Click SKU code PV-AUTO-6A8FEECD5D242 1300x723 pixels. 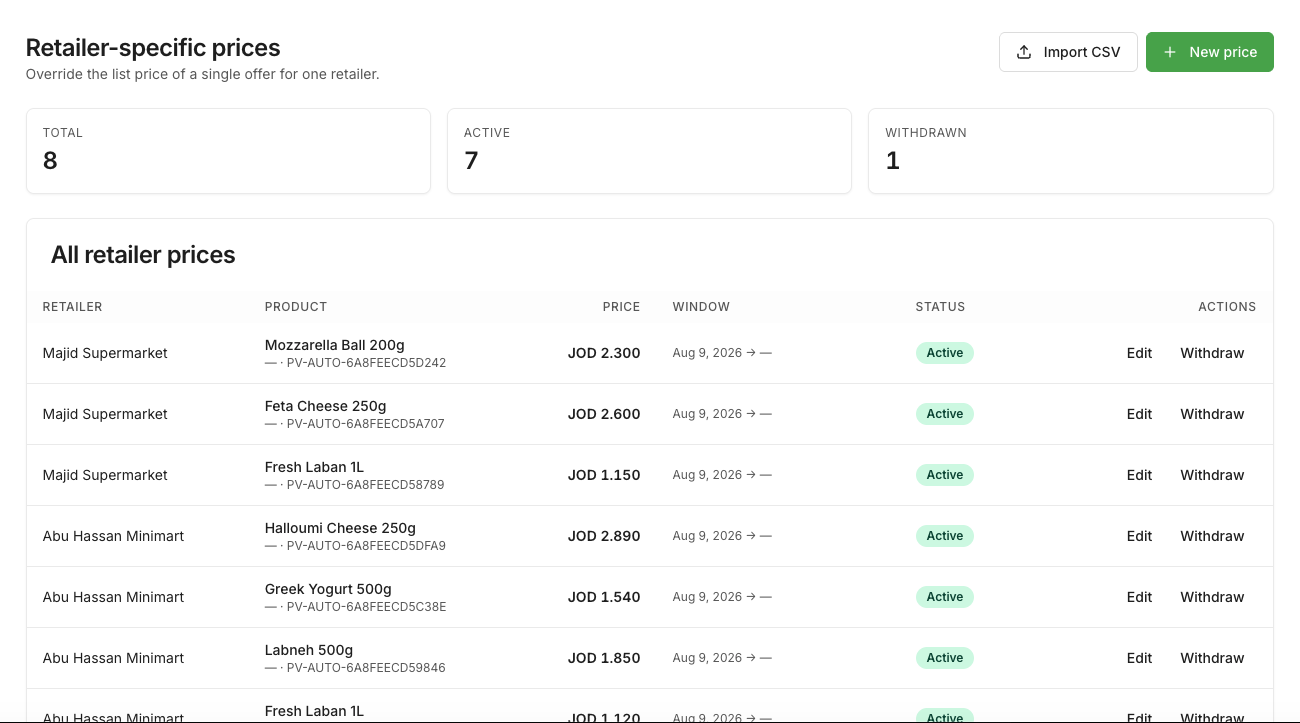pyautogui.click(x=366, y=363)
